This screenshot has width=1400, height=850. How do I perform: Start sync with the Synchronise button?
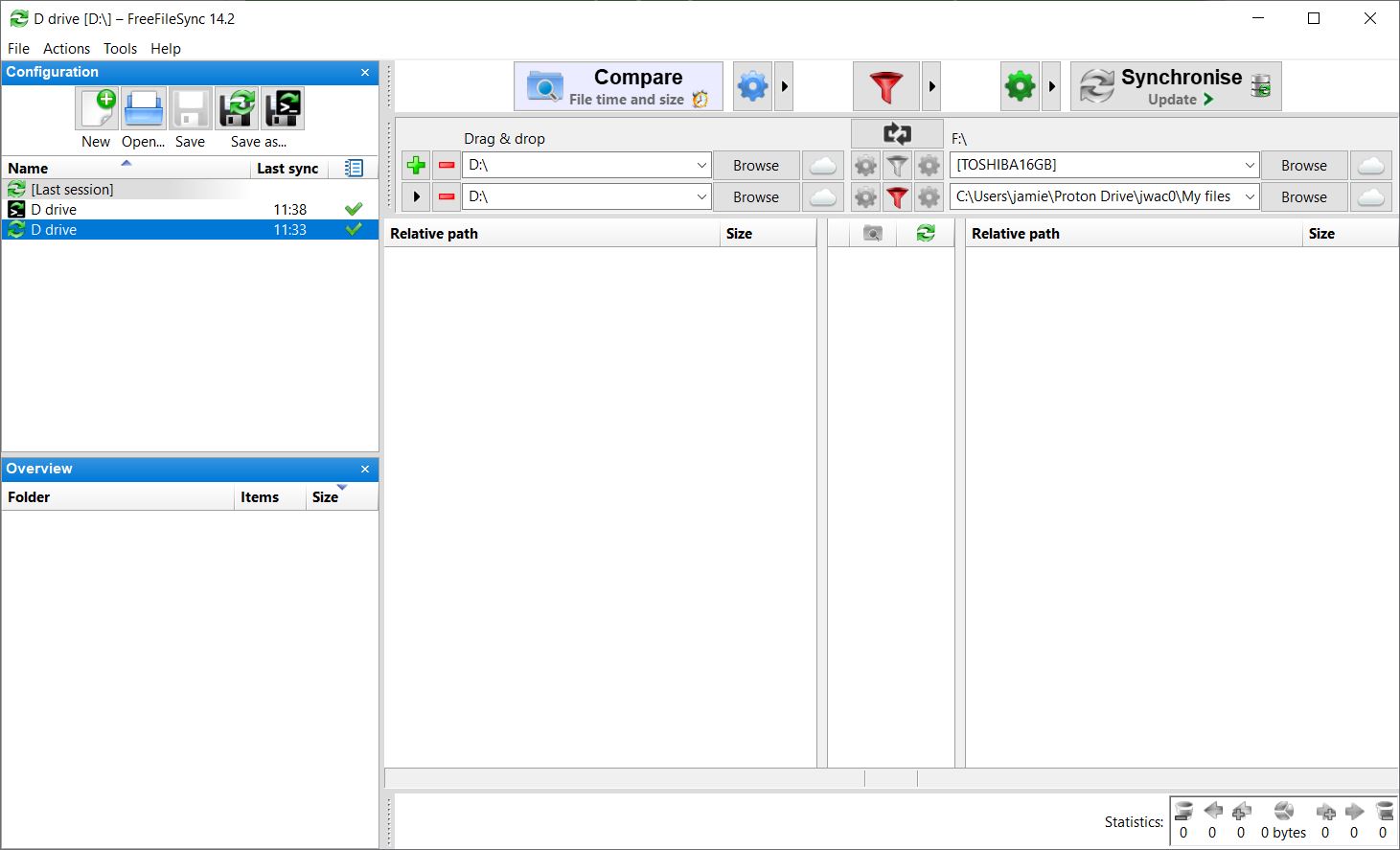click(1176, 86)
